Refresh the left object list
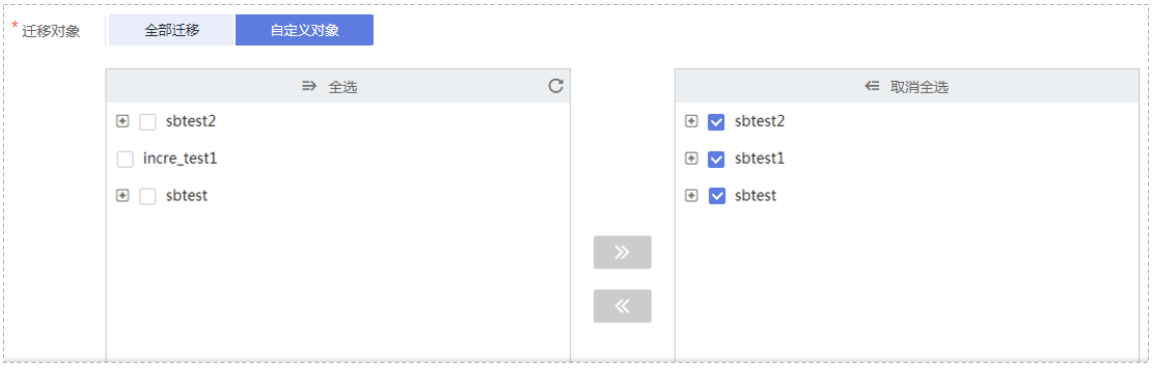 (556, 86)
